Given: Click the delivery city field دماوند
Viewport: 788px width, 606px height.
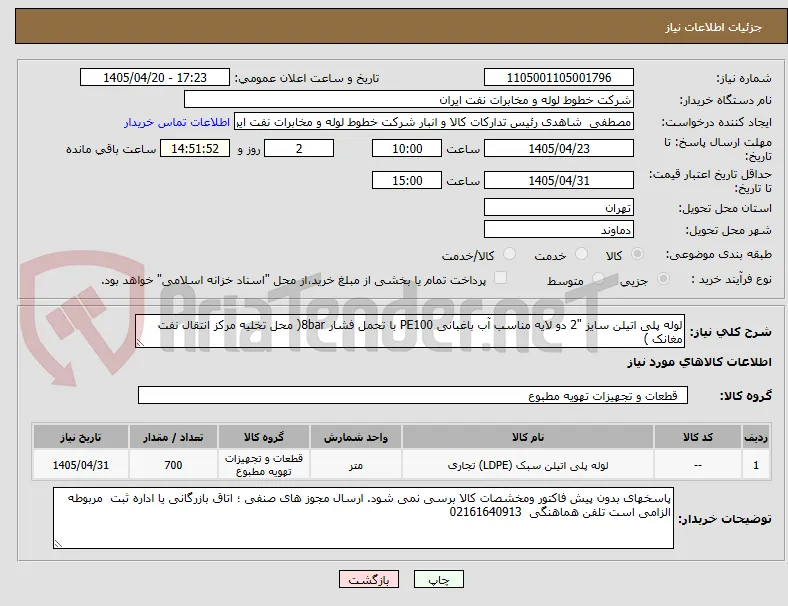Looking at the screenshot, I should tap(559, 229).
